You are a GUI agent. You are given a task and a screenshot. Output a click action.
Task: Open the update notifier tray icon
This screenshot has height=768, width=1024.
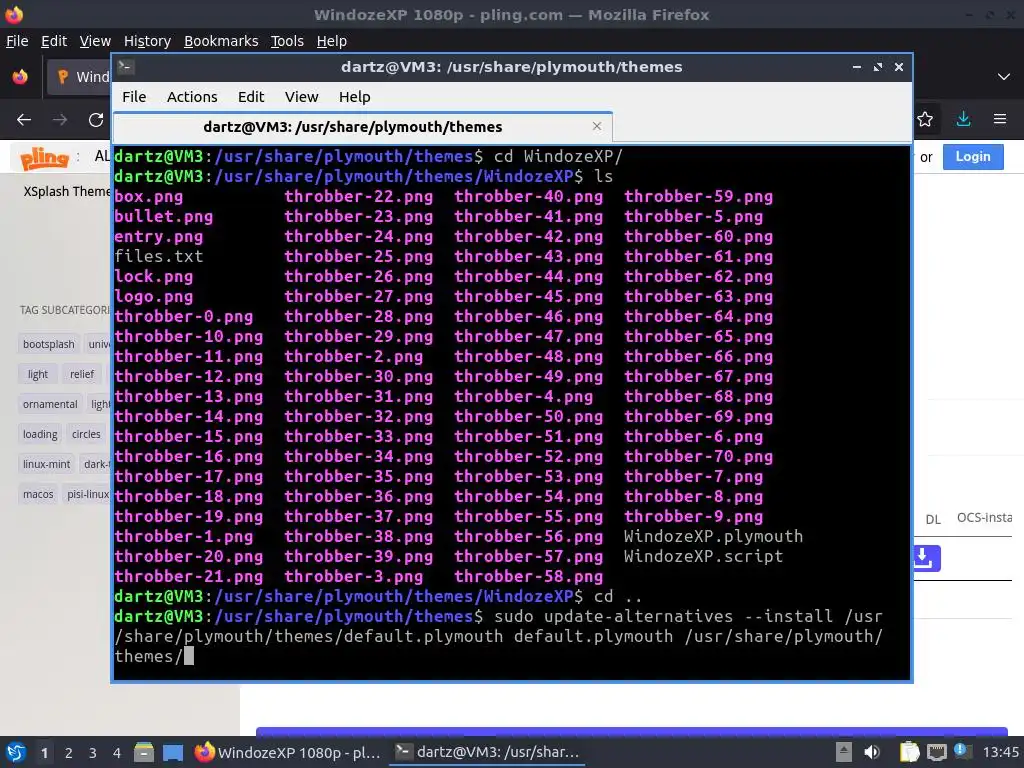point(963,751)
